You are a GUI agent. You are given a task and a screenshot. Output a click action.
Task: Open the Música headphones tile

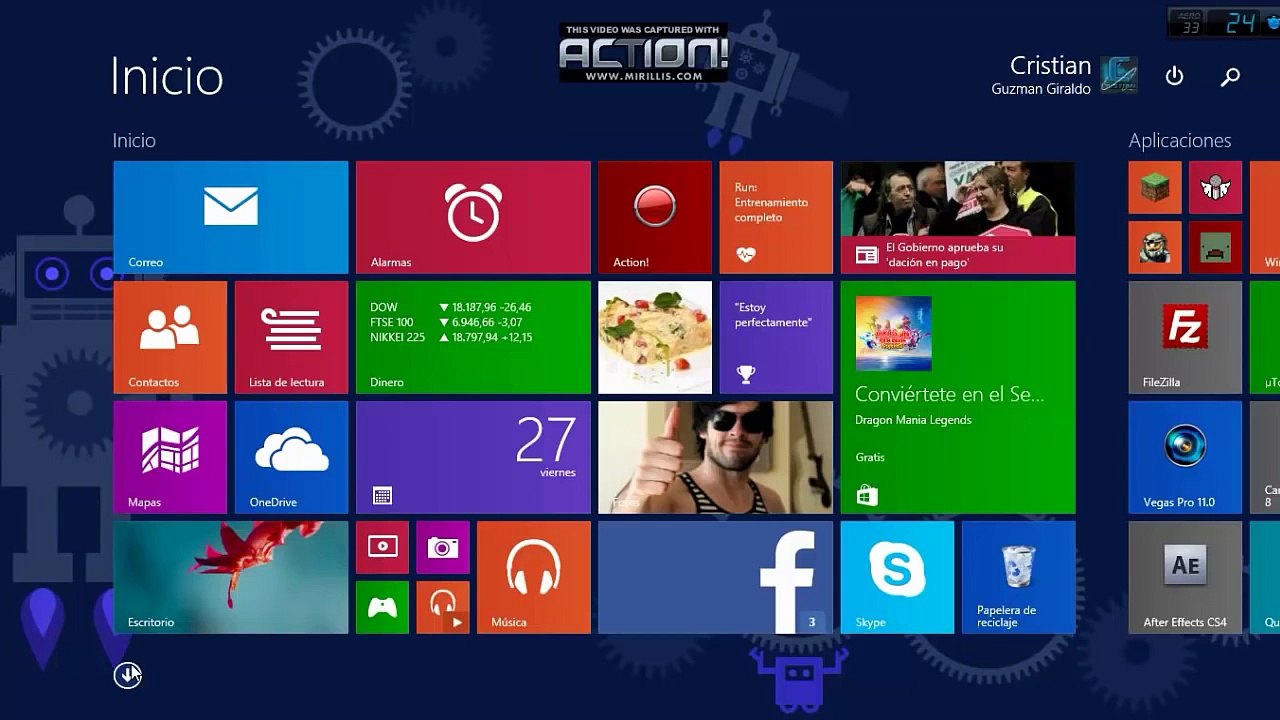[534, 577]
